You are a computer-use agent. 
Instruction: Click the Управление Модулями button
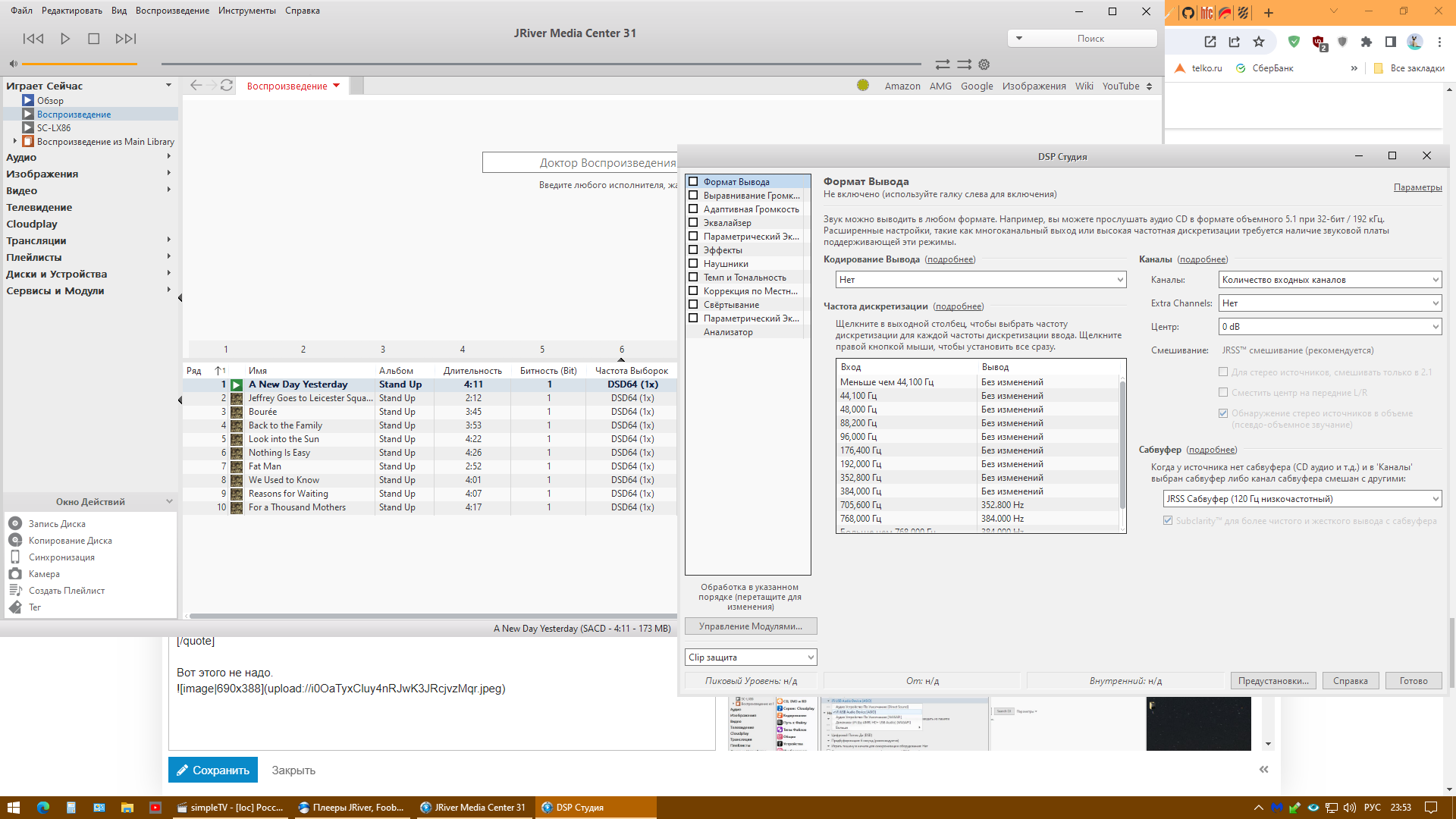(750, 626)
